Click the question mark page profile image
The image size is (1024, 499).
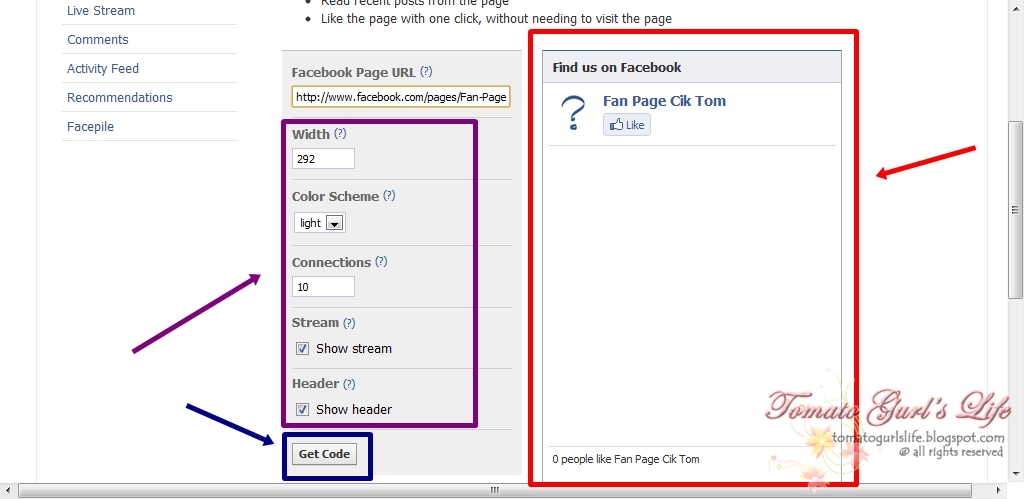coord(573,113)
